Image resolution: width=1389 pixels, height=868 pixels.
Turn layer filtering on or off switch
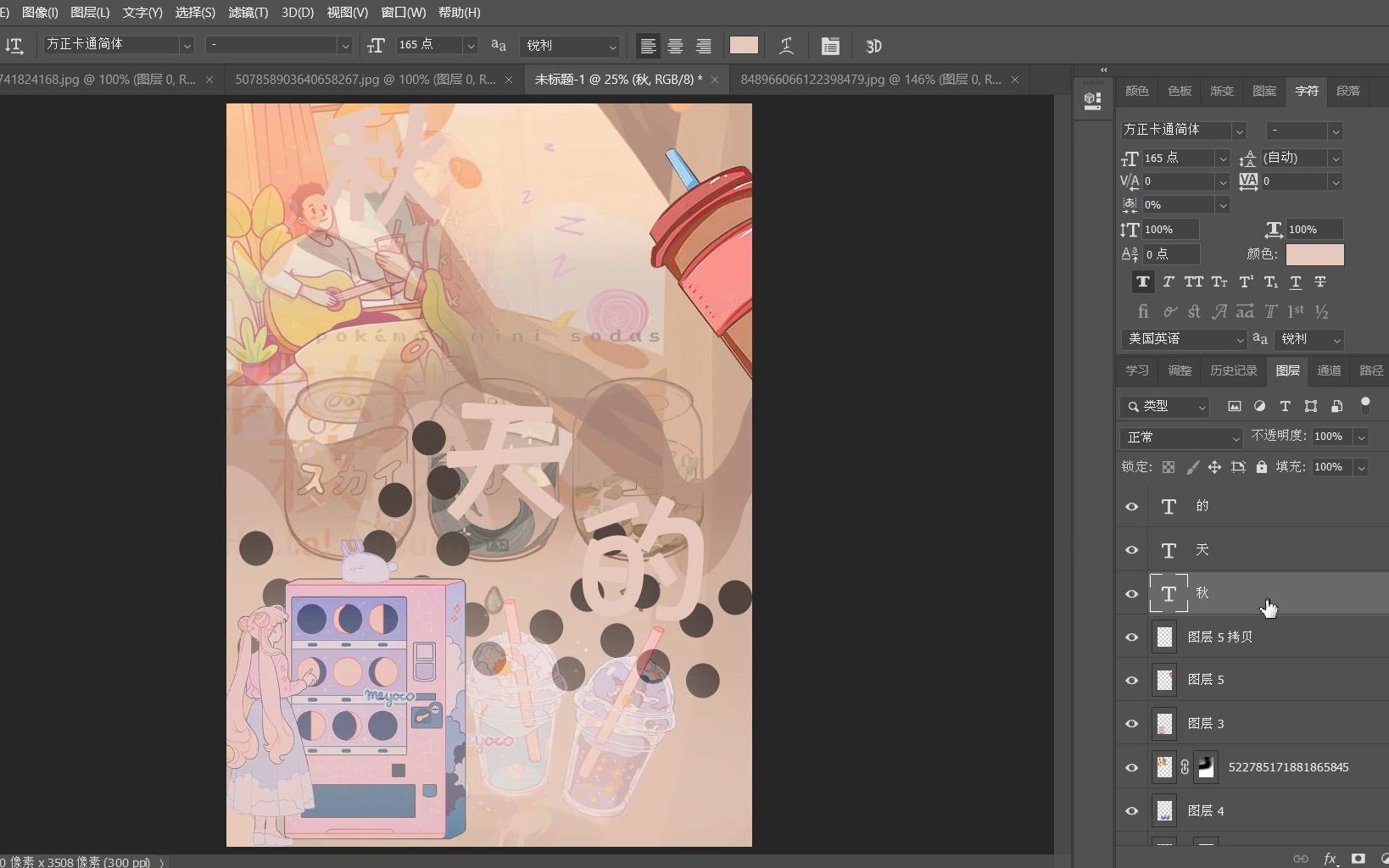[1365, 405]
